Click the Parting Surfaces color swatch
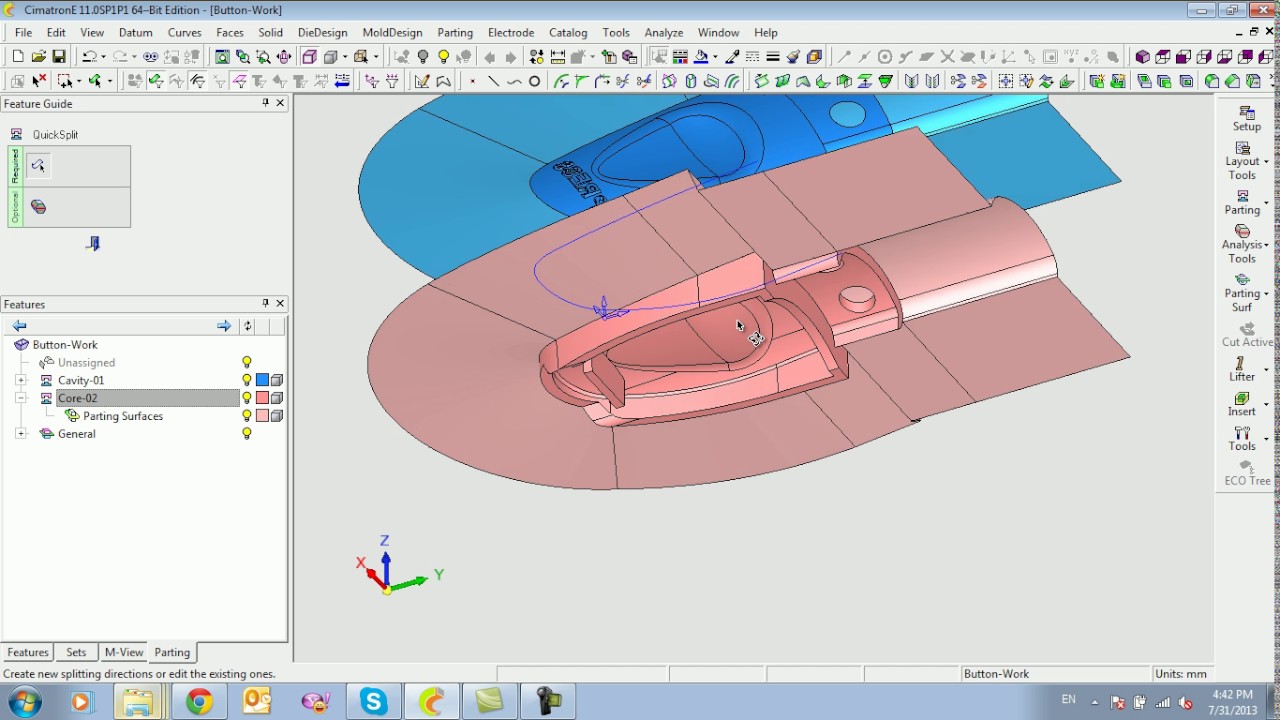Image resolution: width=1280 pixels, height=720 pixels. tap(262, 416)
